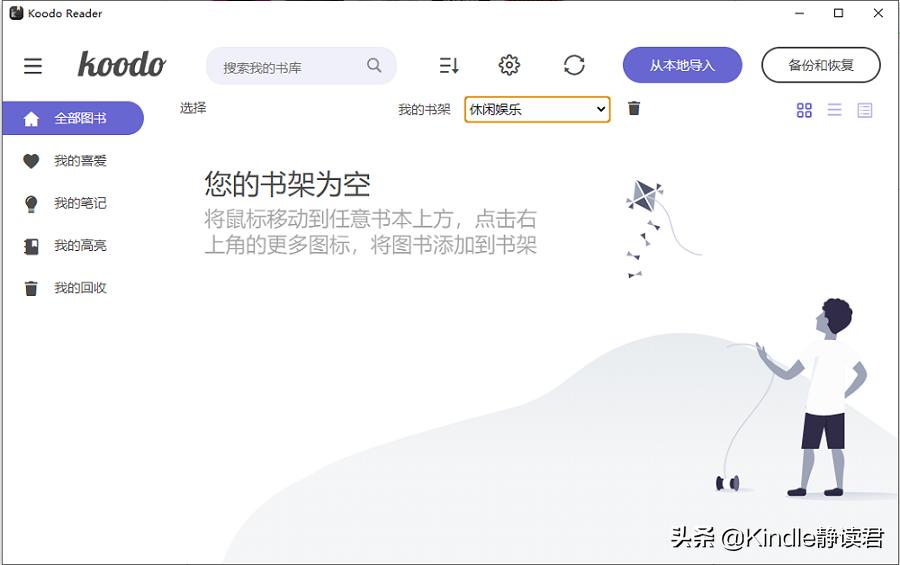The height and width of the screenshot is (565, 900).
Task: Delete shelf with trash icon
Action: [634, 108]
